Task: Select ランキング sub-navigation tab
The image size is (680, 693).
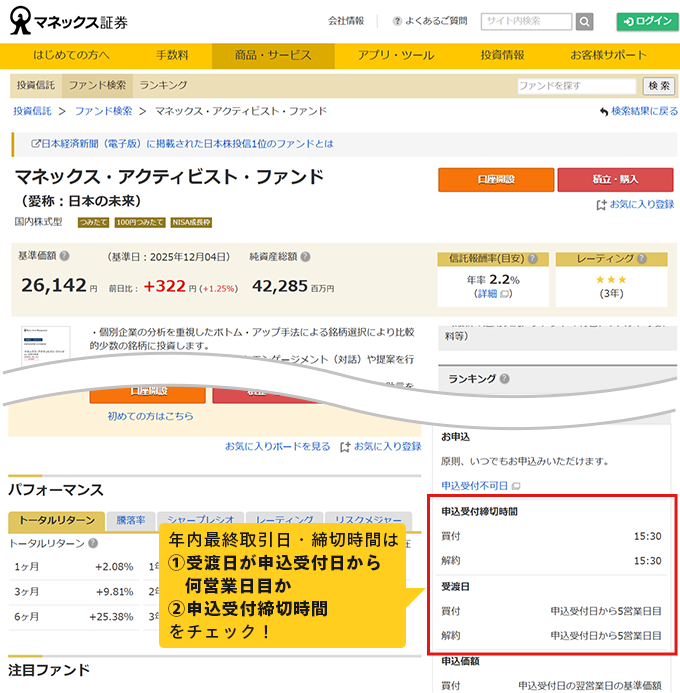Action: tap(163, 85)
